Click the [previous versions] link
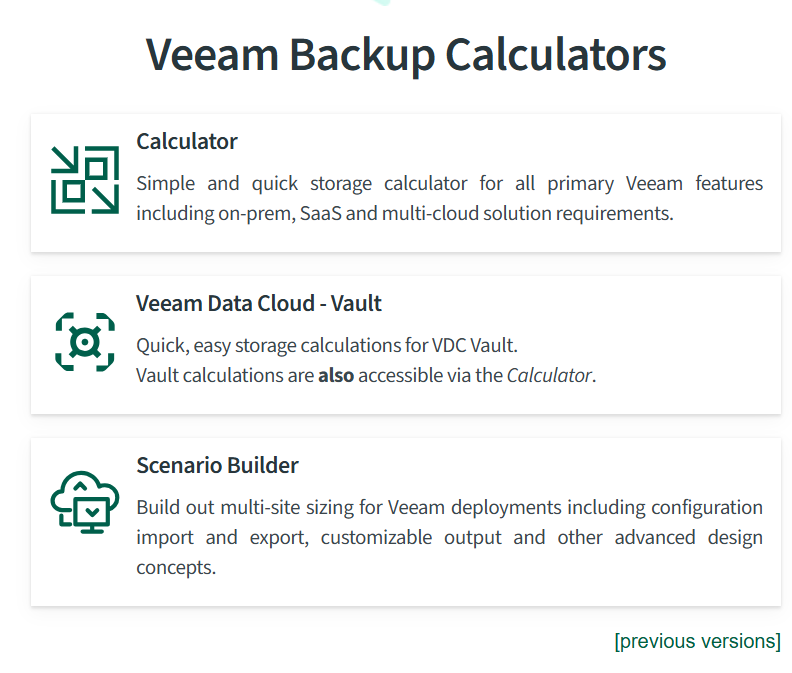 pos(697,641)
